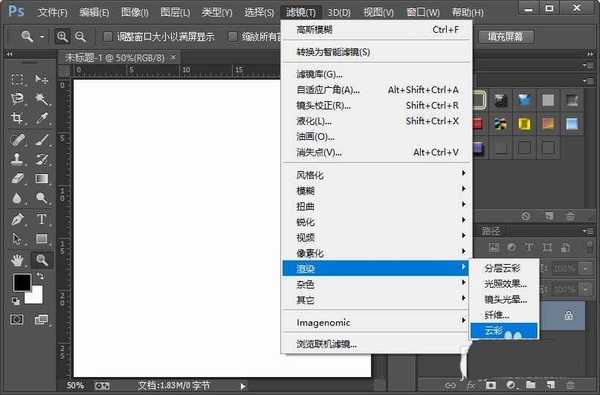600x395 pixels.
Task: Reset default foreground and background colors
Action: [x=16, y=301]
